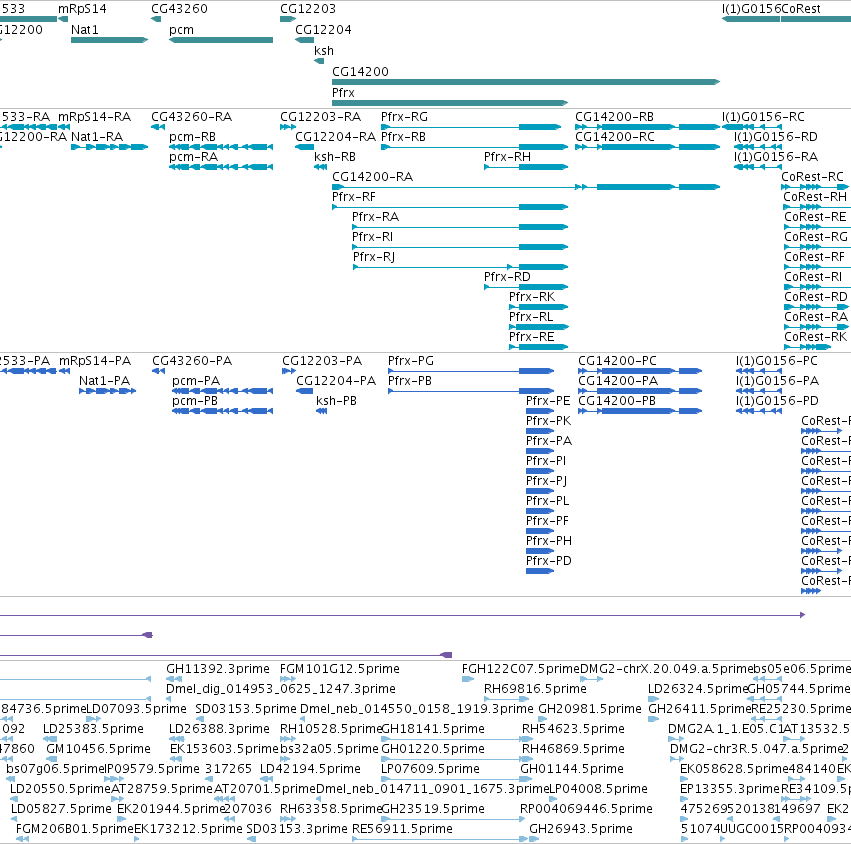Viewport: 851px width, 844px height.
Task: Select transcript label CoRest-RC
Action: 813,177
